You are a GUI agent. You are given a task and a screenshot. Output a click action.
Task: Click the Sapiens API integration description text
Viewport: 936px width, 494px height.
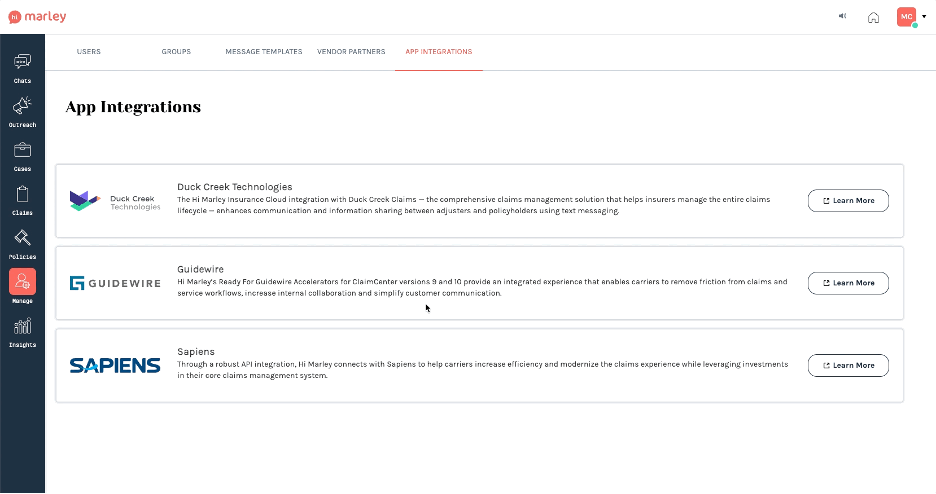click(x=482, y=369)
